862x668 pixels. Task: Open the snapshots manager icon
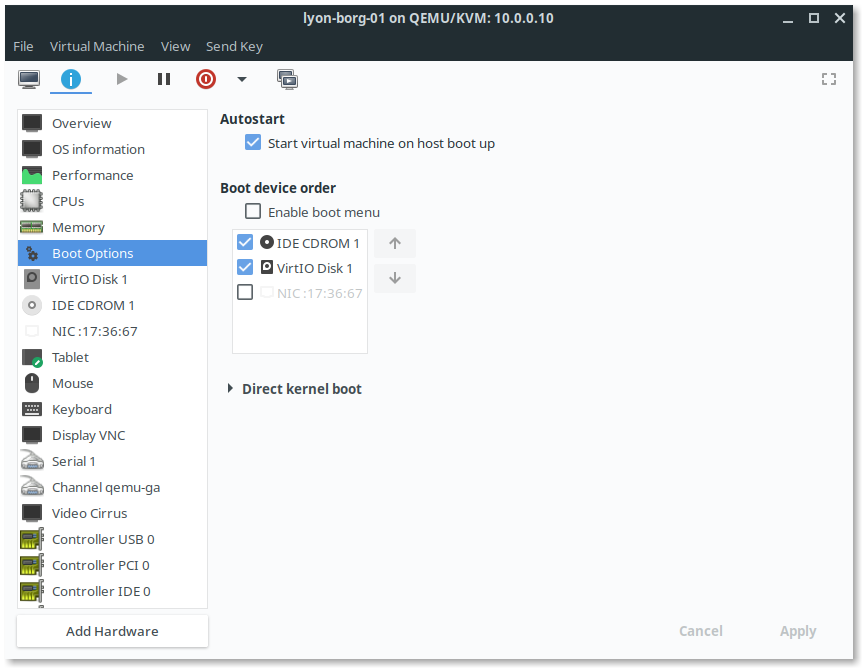(x=287, y=79)
